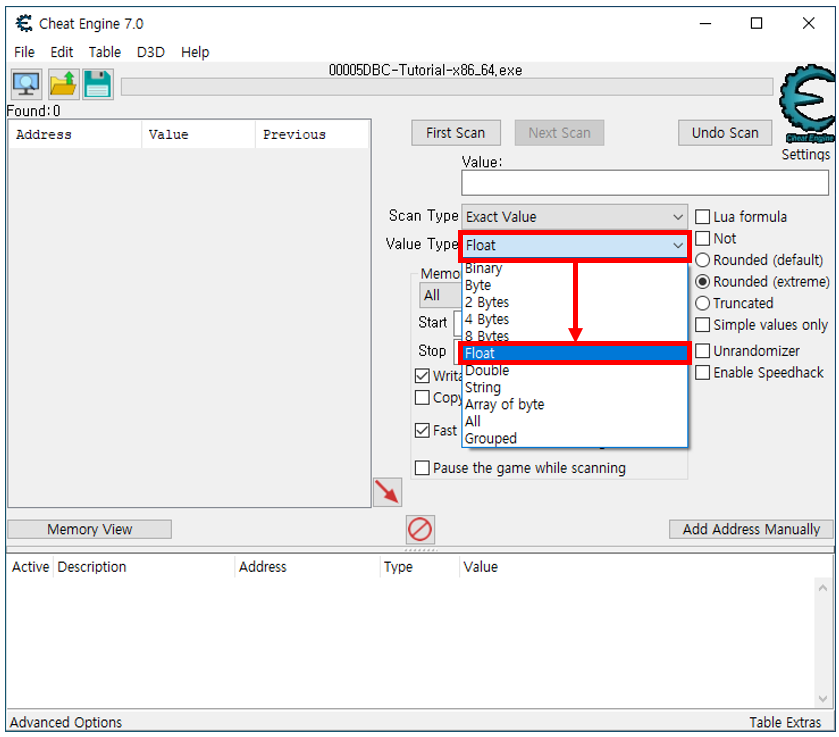Choose All in value type list

tap(574, 421)
